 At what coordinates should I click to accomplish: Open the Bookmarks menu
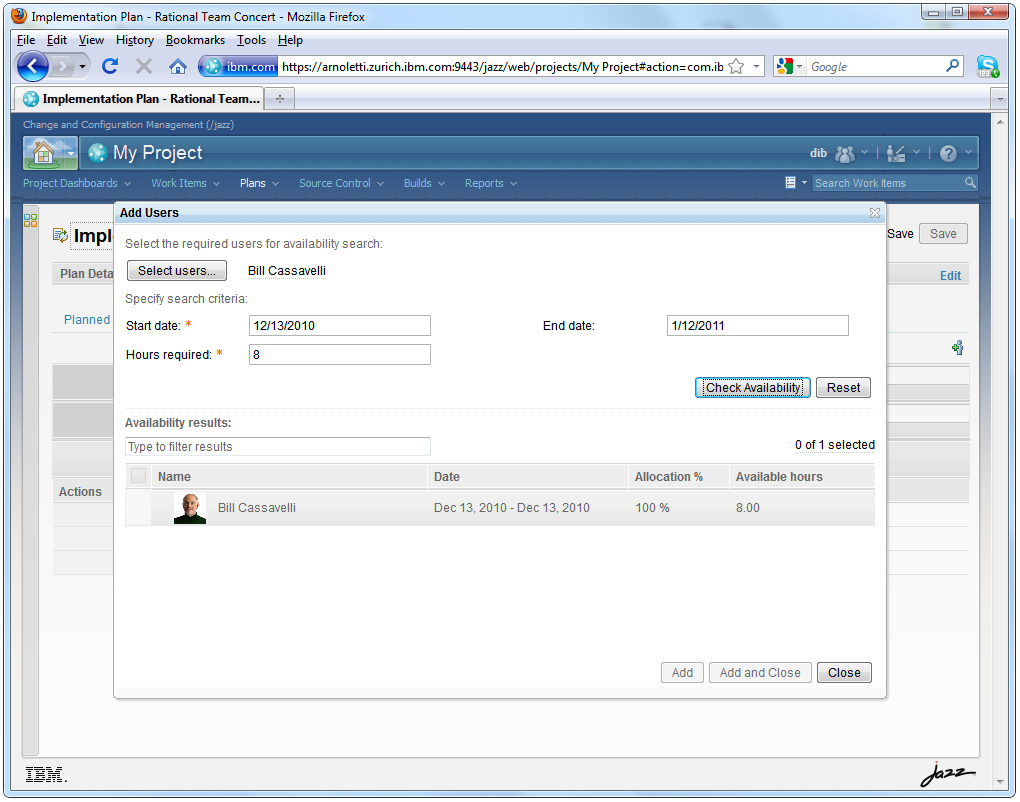pos(195,40)
